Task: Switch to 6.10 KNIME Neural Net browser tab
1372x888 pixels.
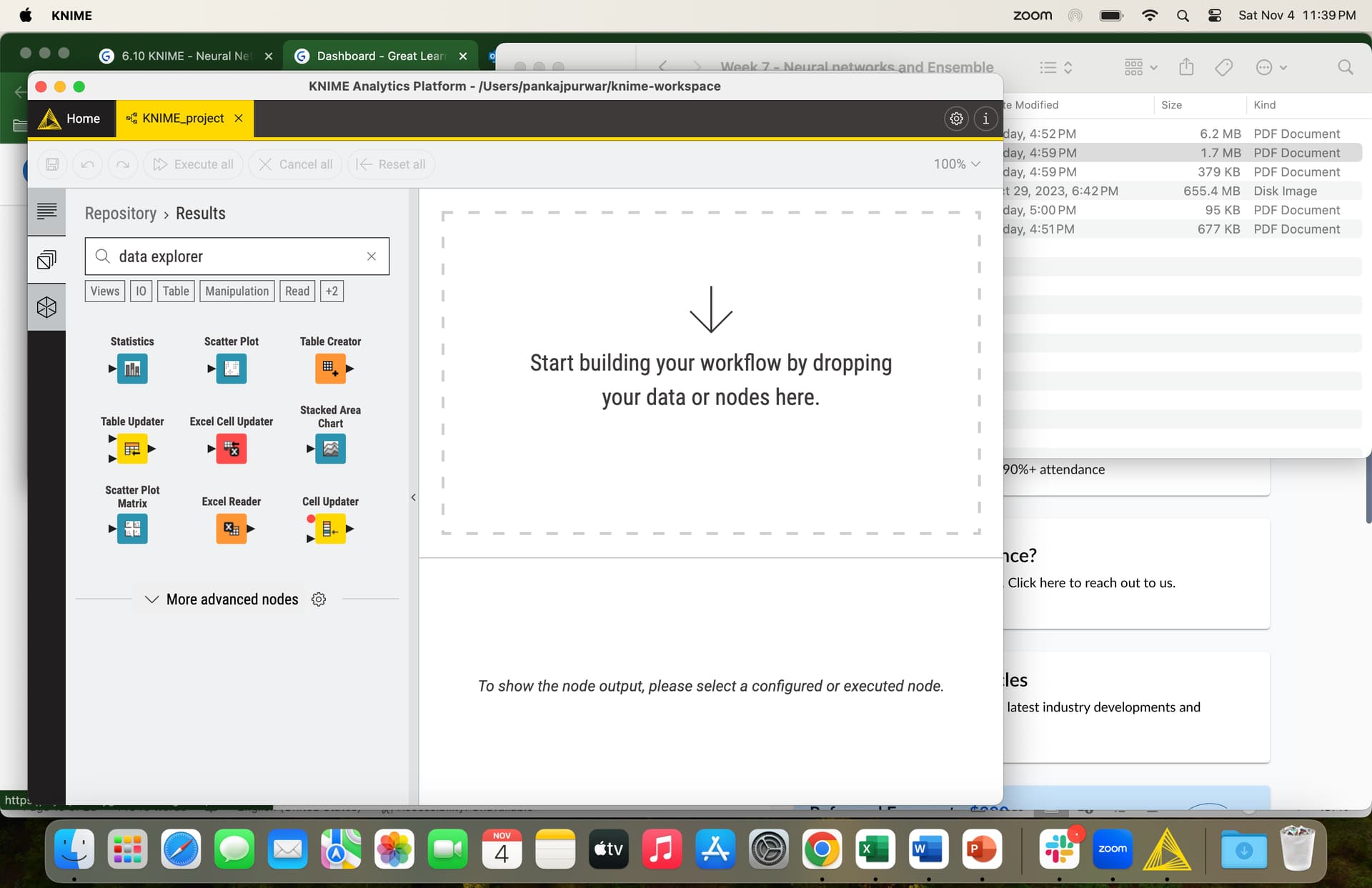Action: coord(184,56)
